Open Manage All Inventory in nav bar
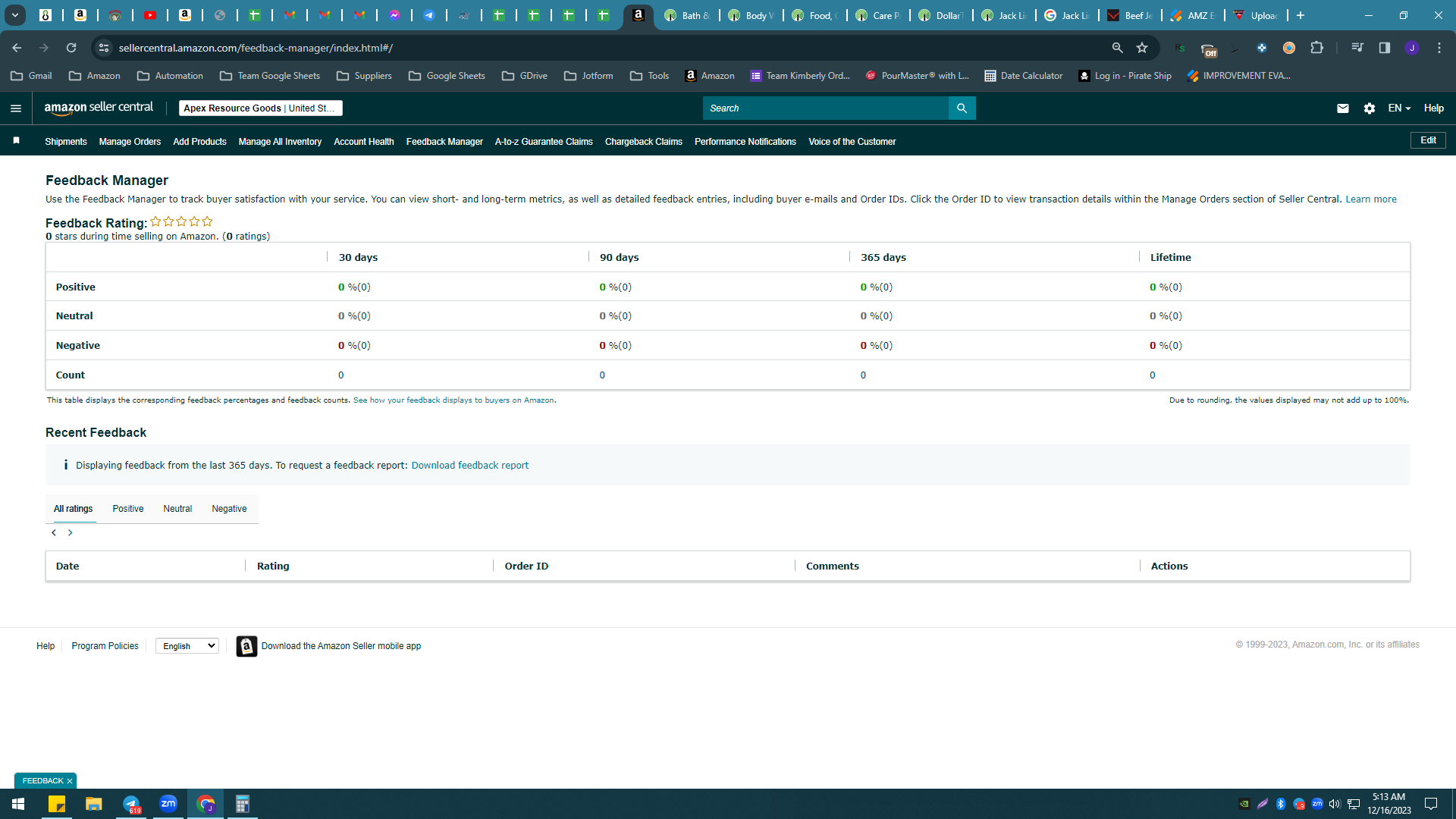This screenshot has height=819, width=1456. (x=280, y=142)
